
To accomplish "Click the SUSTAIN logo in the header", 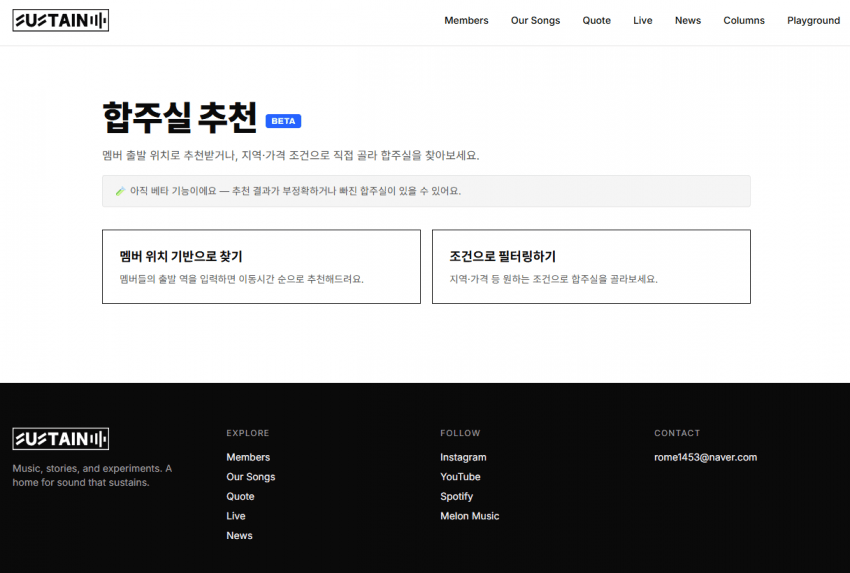I will pyautogui.click(x=61, y=21).
